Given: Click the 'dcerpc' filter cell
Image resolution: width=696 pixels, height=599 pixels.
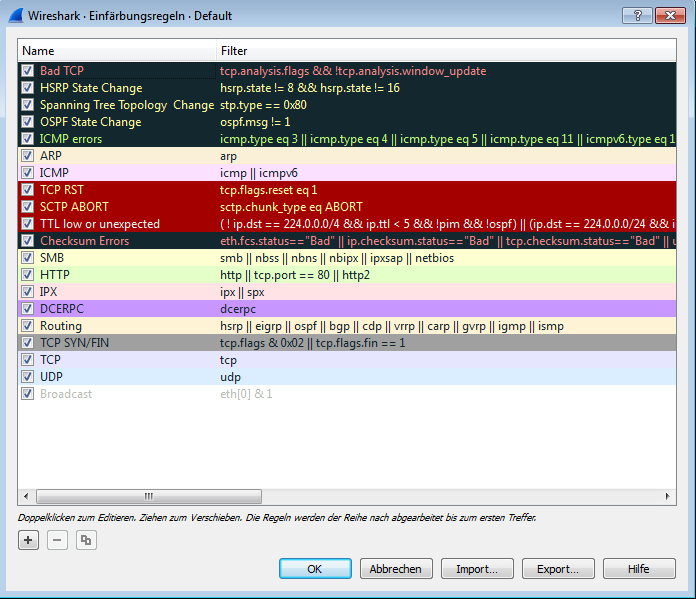Looking at the screenshot, I should (x=238, y=309).
